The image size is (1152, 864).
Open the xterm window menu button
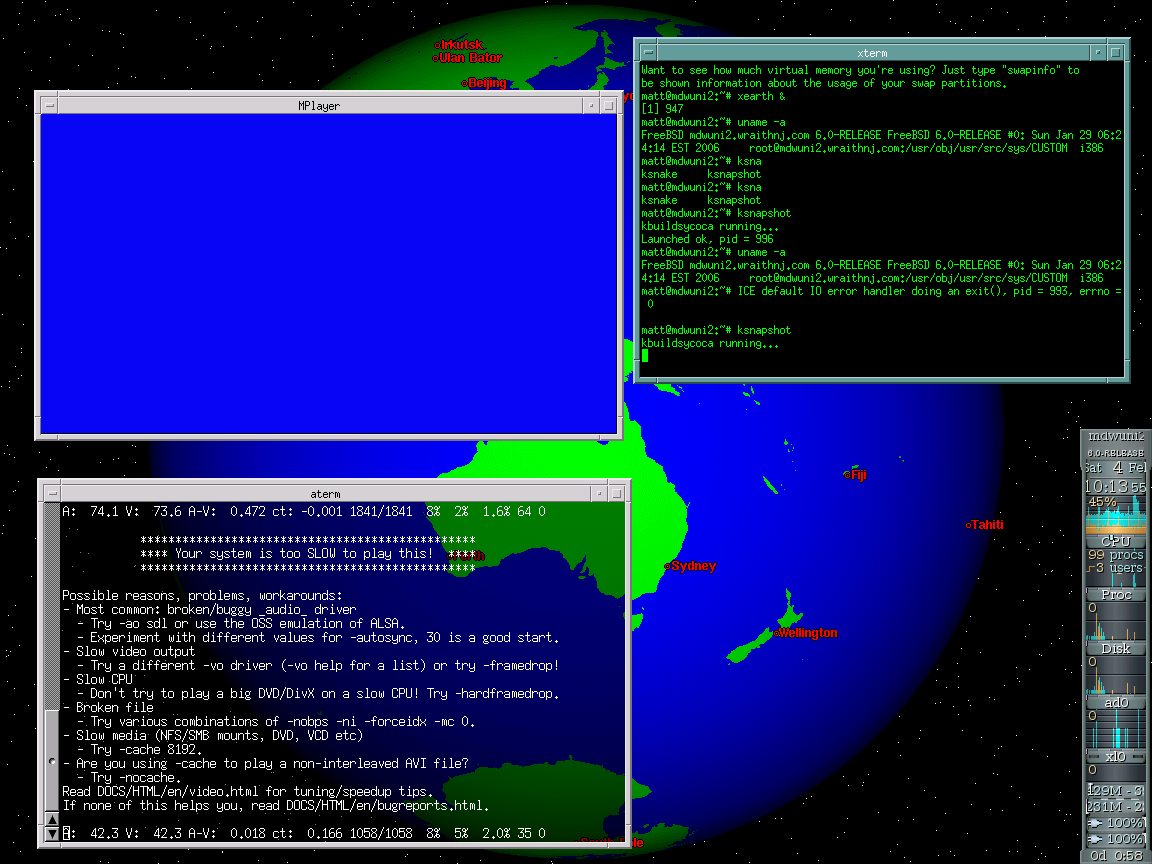pos(648,52)
